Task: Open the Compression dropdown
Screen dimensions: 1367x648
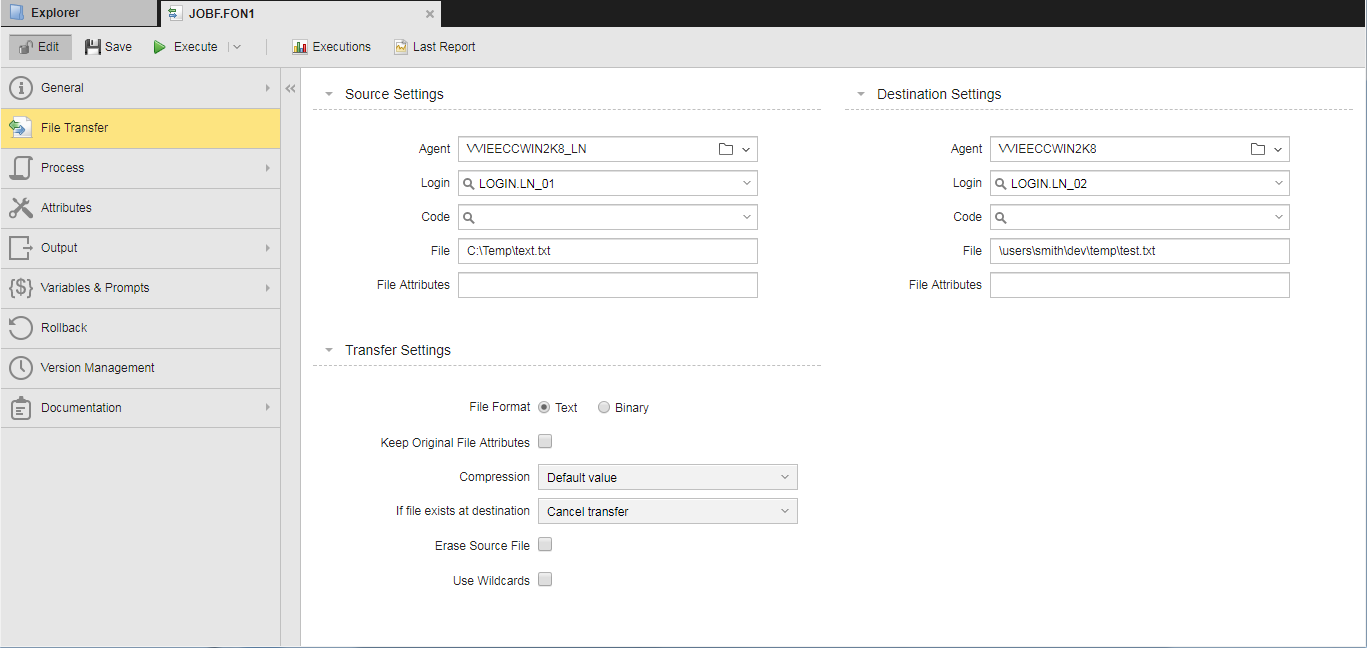Action: pyautogui.click(x=668, y=477)
